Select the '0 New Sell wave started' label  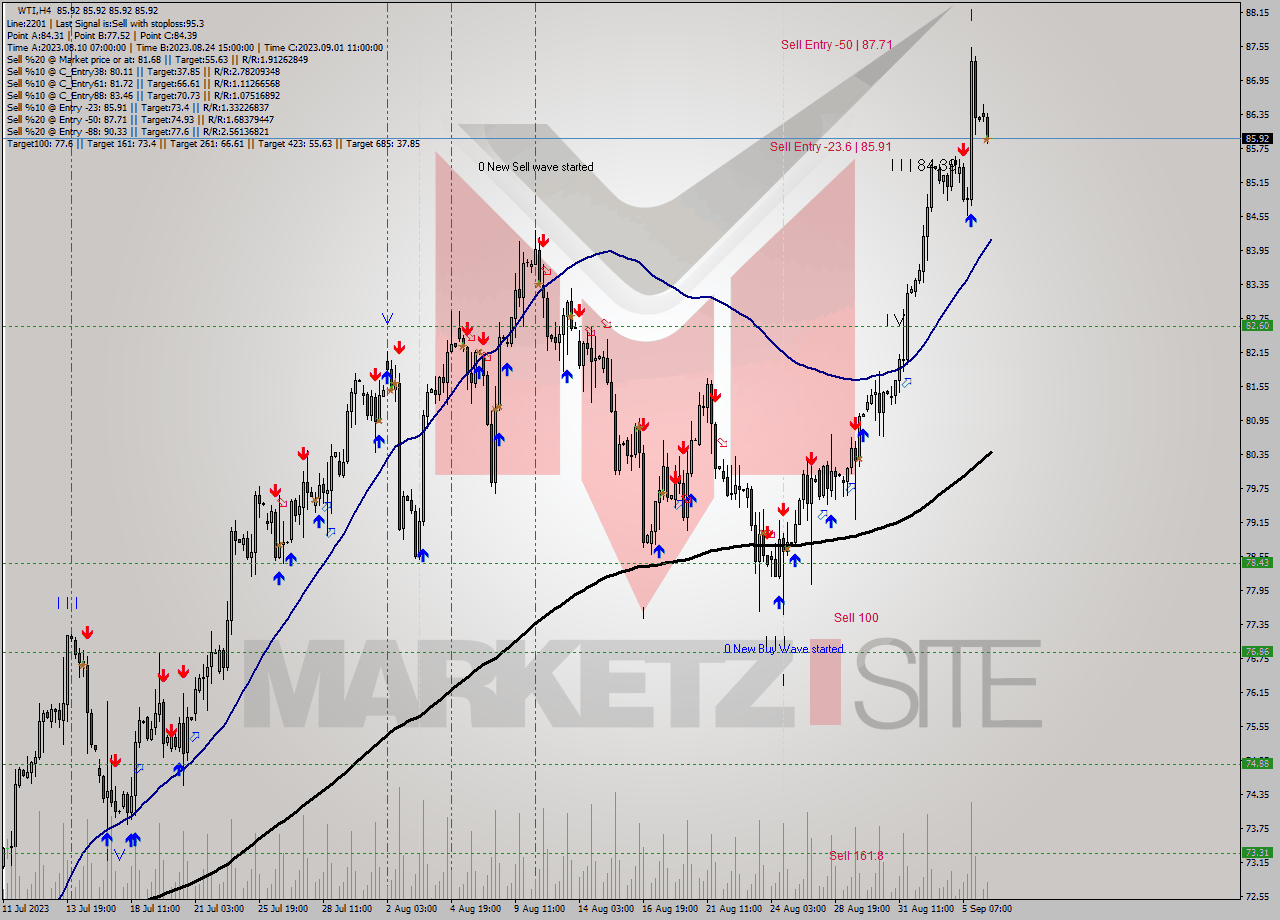coord(535,167)
